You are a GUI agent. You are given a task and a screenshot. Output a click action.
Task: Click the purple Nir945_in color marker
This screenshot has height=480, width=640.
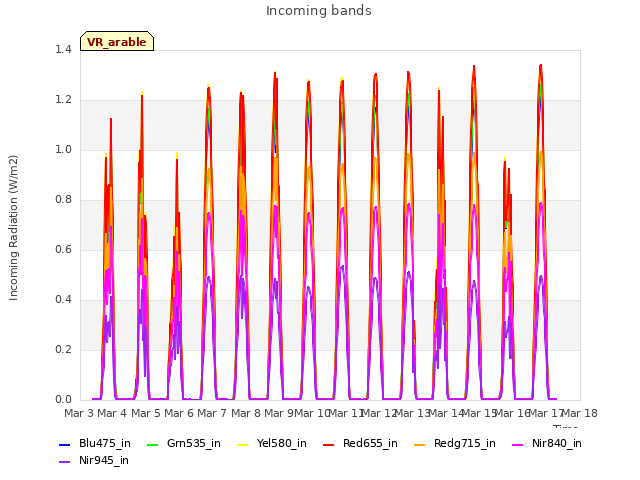[64, 462]
